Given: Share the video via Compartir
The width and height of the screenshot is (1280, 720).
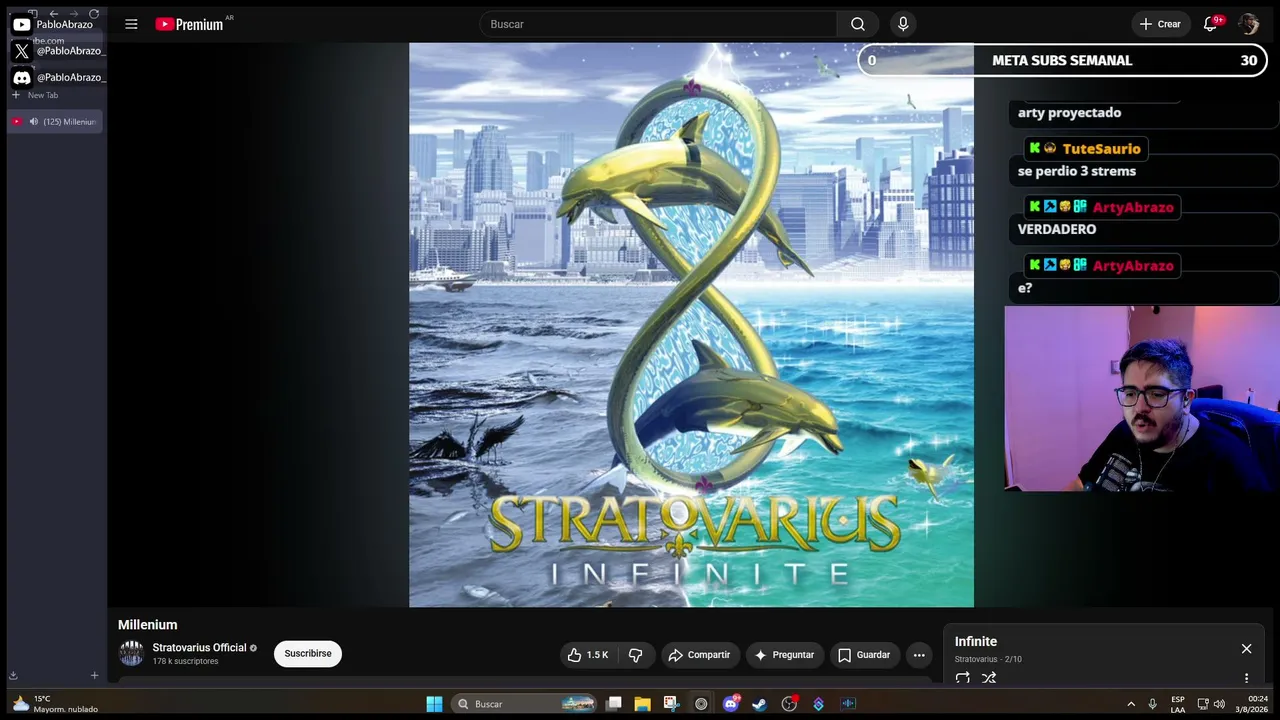Looking at the screenshot, I should 699,655.
